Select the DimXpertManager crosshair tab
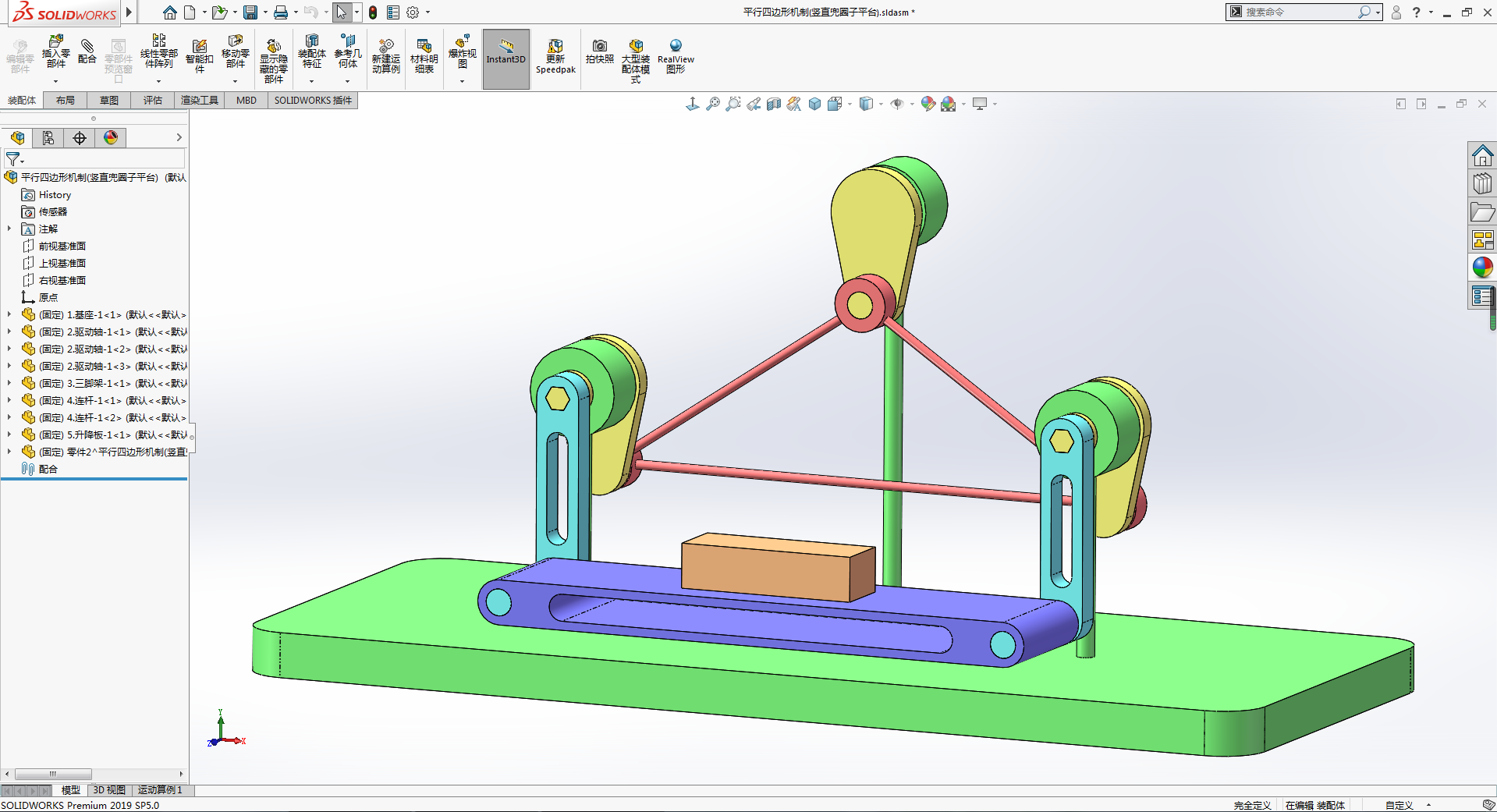The width and height of the screenshot is (1497, 812). [x=80, y=138]
